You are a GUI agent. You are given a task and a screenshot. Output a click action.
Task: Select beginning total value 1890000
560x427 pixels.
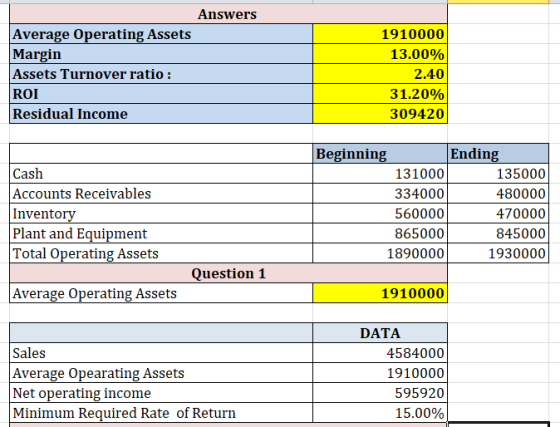tap(380, 253)
